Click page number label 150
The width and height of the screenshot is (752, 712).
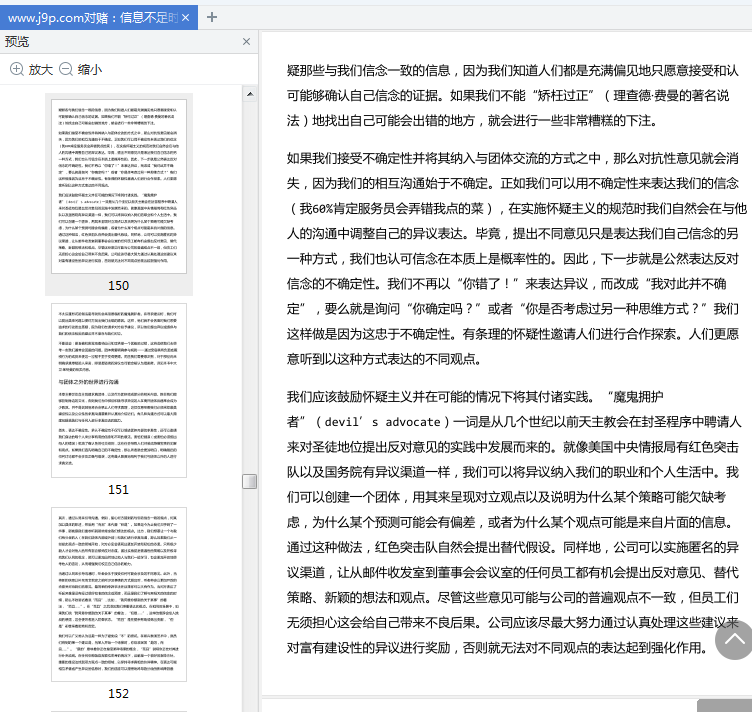coord(118,286)
